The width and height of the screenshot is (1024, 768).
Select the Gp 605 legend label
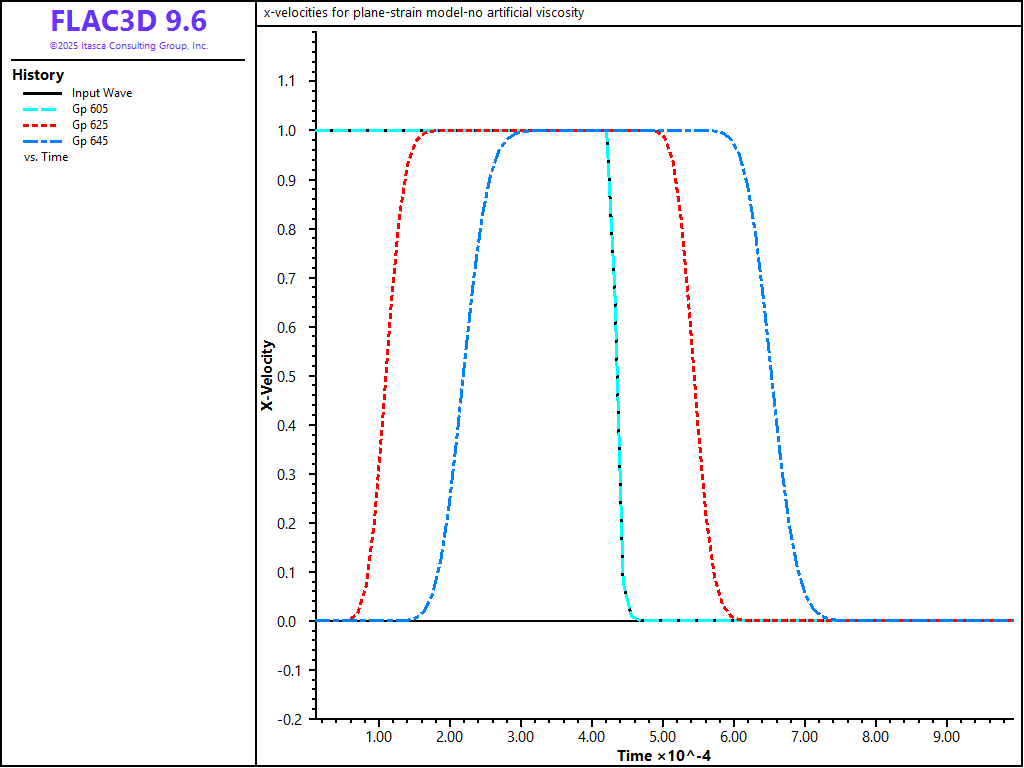pyautogui.click(x=89, y=109)
